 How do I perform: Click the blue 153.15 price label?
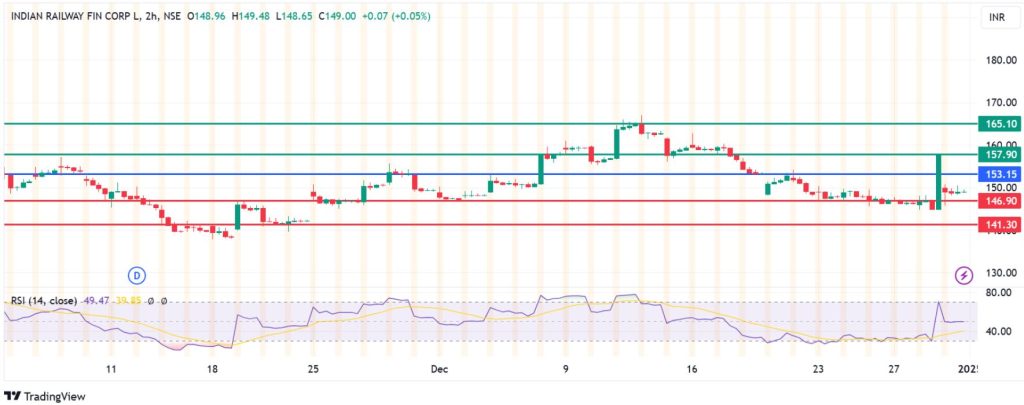pos(1000,174)
